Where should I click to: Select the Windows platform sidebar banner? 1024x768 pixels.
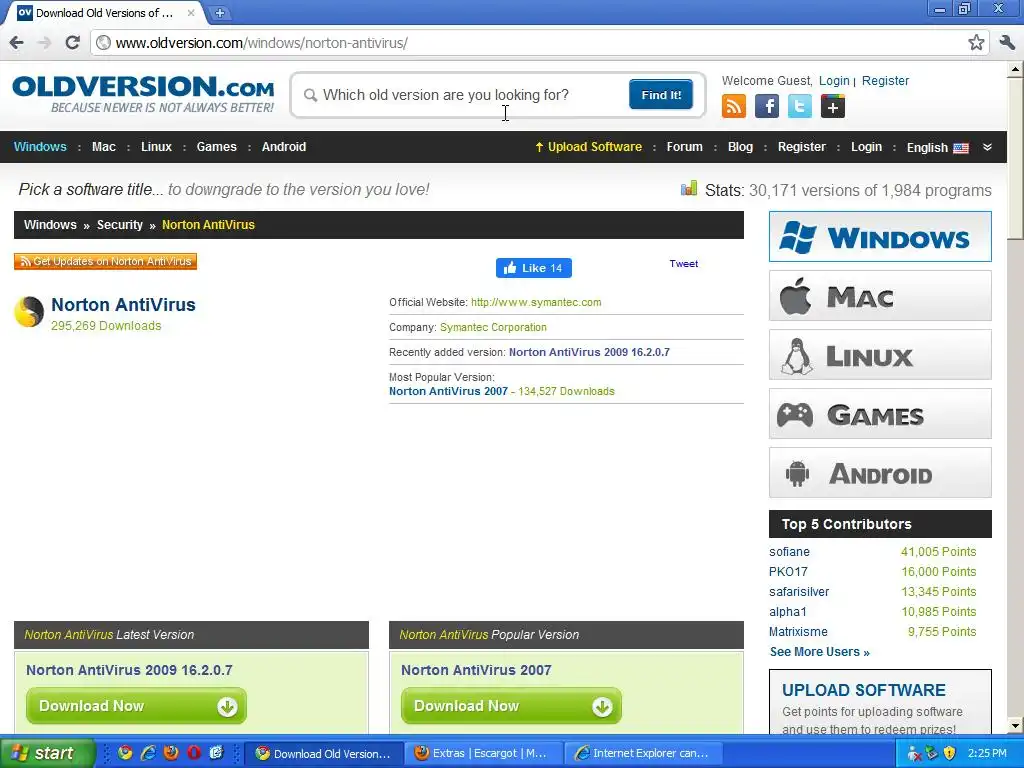point(880,236)
